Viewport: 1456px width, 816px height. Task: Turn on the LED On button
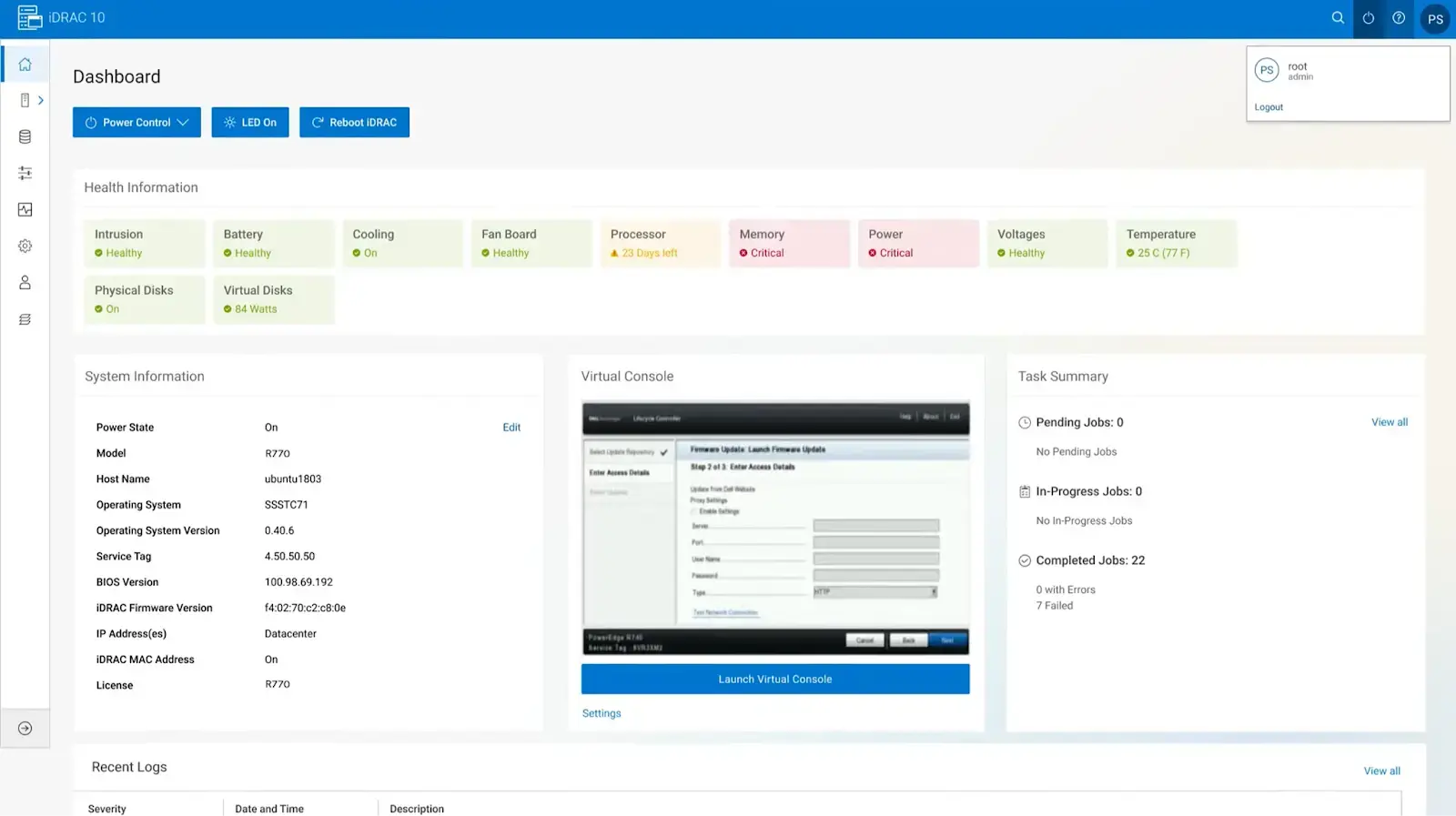tap(250, 122)
